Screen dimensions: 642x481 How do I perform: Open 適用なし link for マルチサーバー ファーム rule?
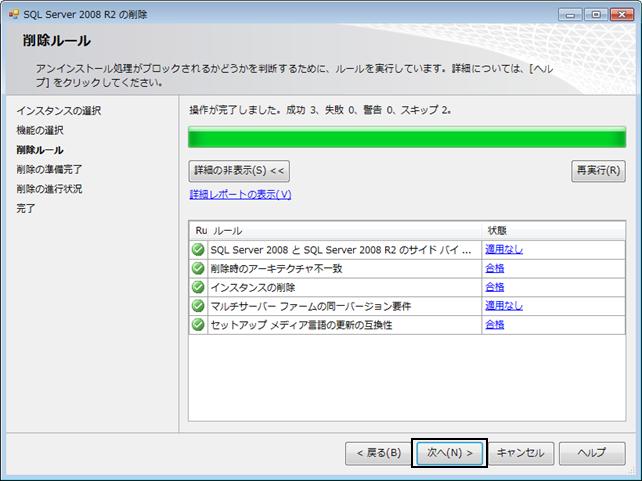(x=504, y=306)
